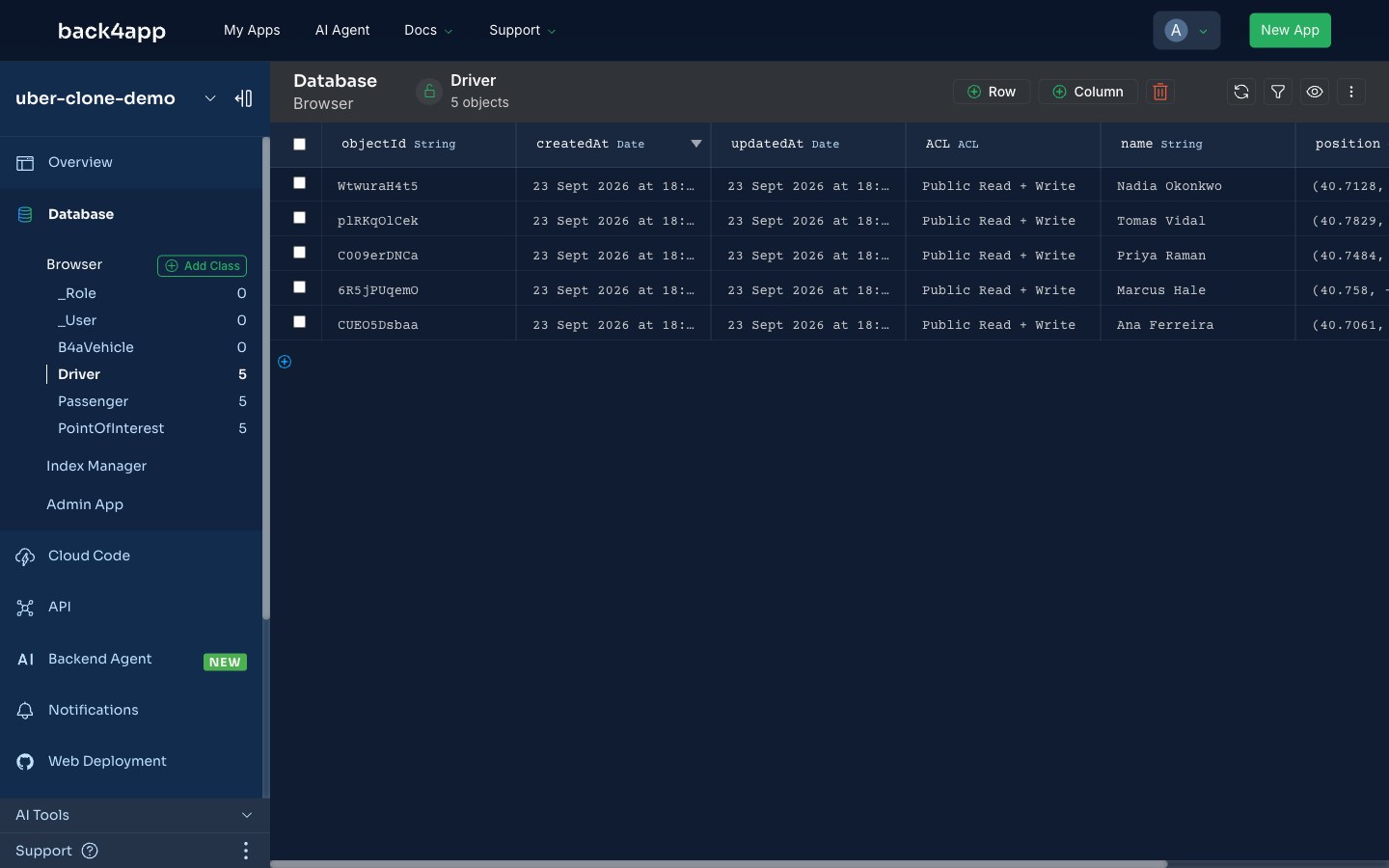This screenshot has height=868, width=1389.
Task: Click the New App button
Action: (1290, 30)
